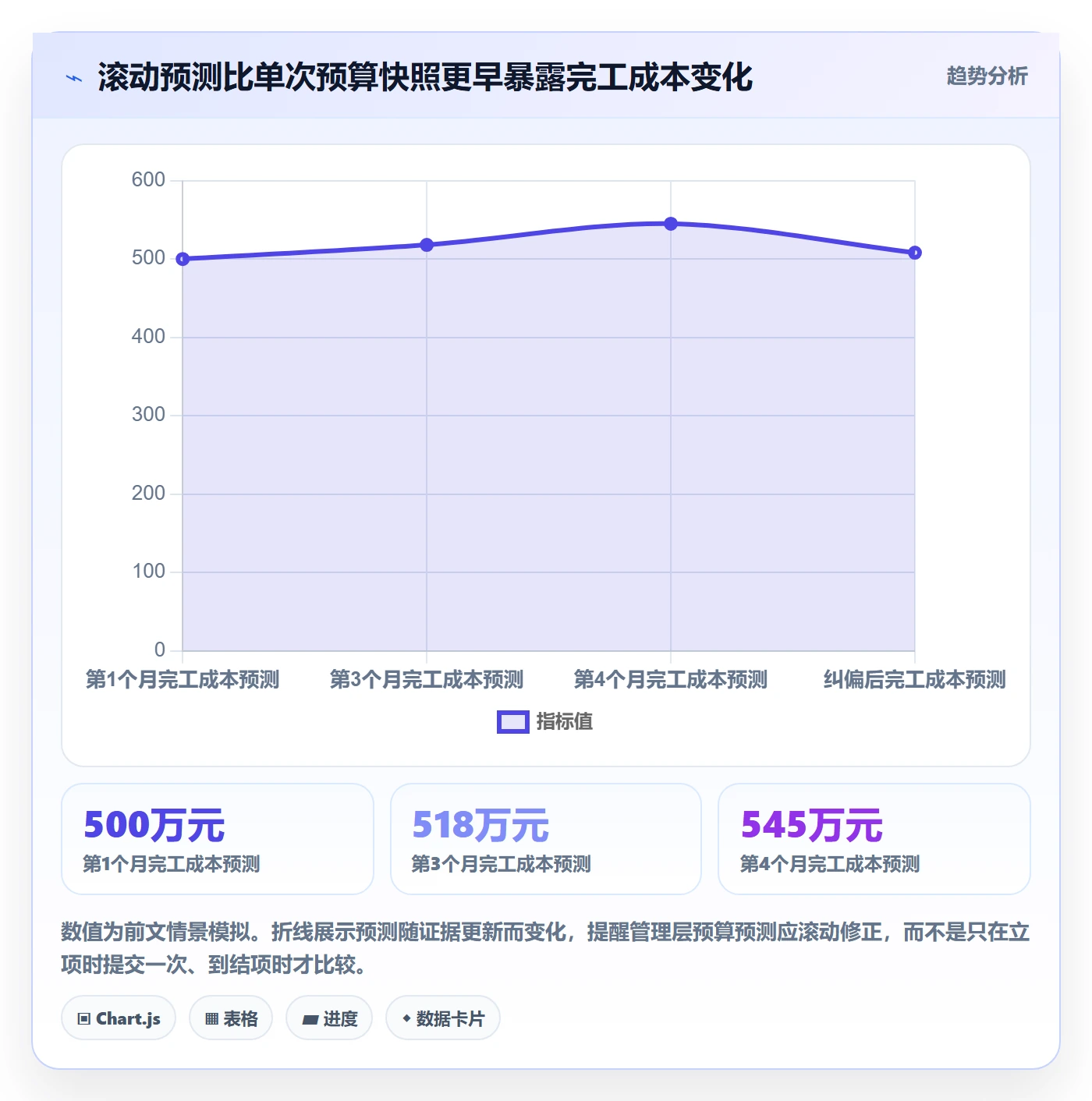Click the x-axis label 纠偏后完工成本预测

915,679
